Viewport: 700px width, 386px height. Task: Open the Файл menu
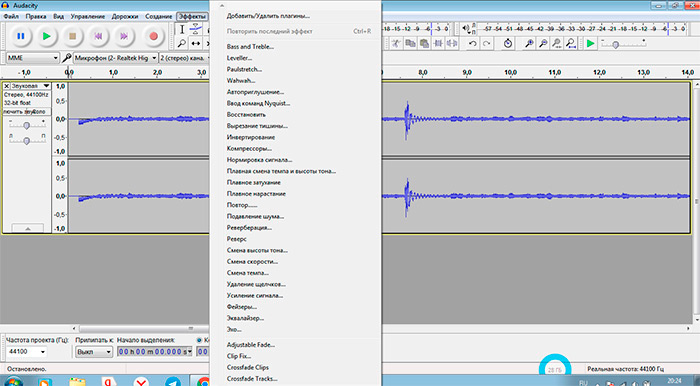(x=11, y=17)
